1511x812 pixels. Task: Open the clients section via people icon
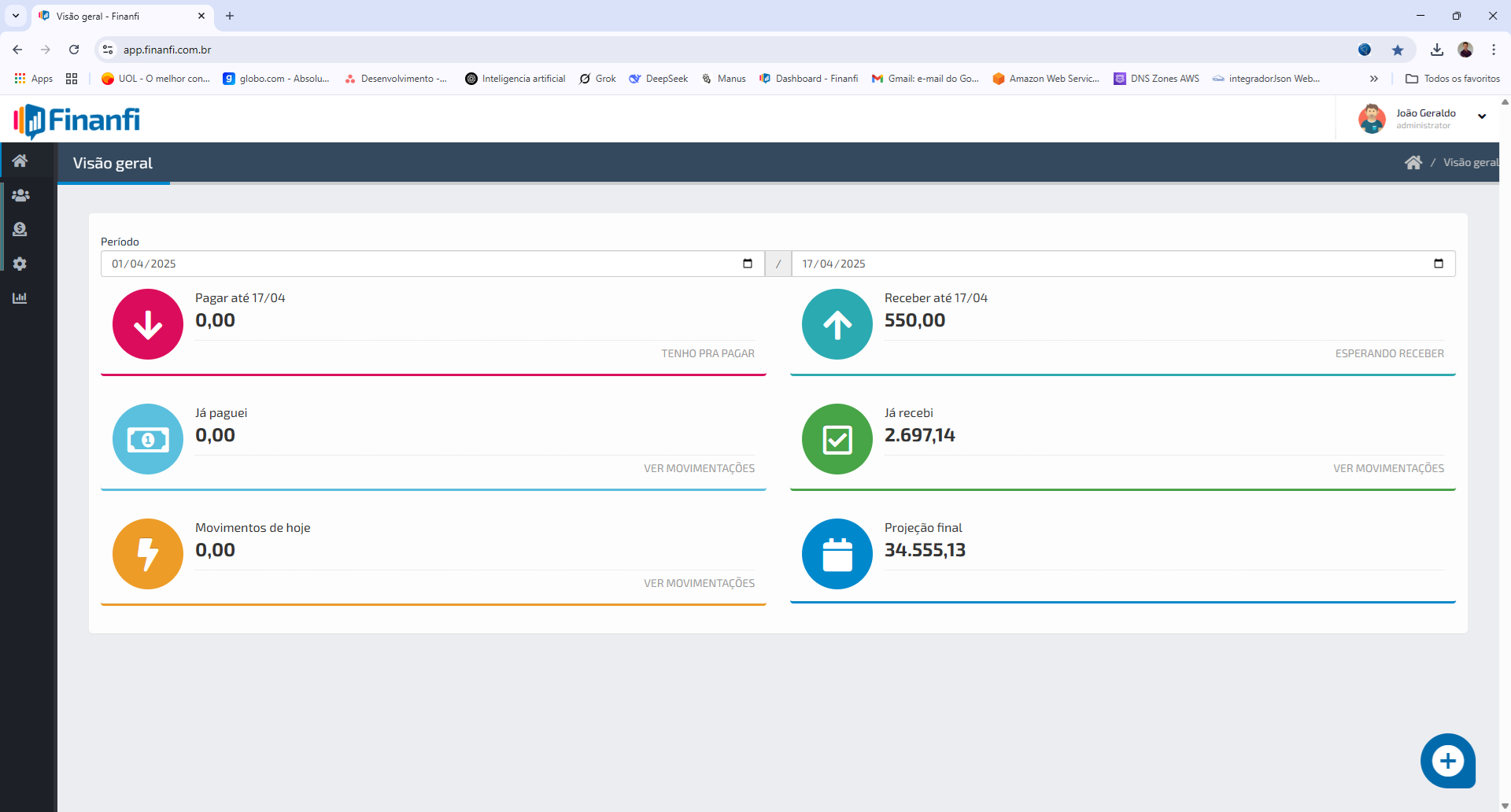20,195
